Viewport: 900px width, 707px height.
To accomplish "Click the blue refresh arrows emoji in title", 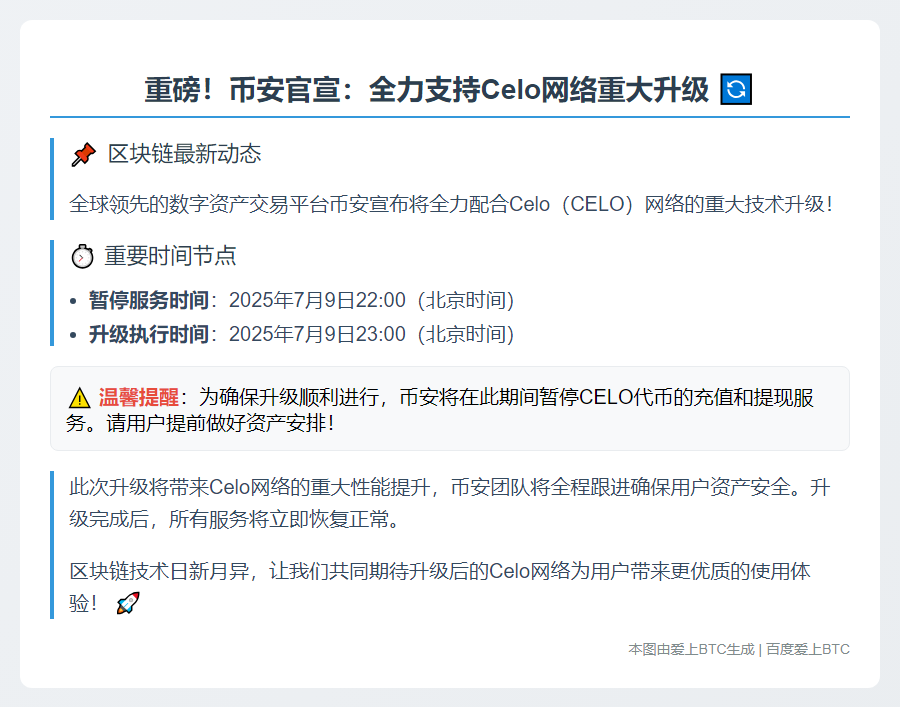I will click(x=736, y=89).
